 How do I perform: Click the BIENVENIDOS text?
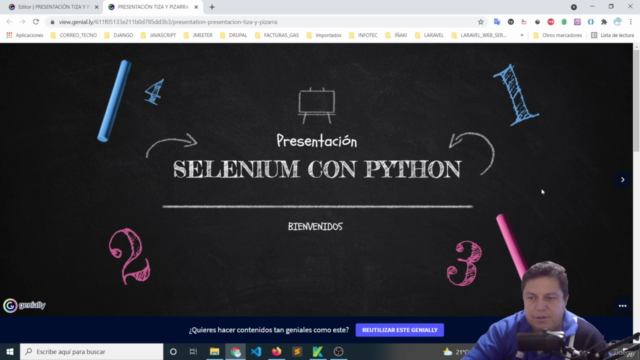(x=315, y=227)
